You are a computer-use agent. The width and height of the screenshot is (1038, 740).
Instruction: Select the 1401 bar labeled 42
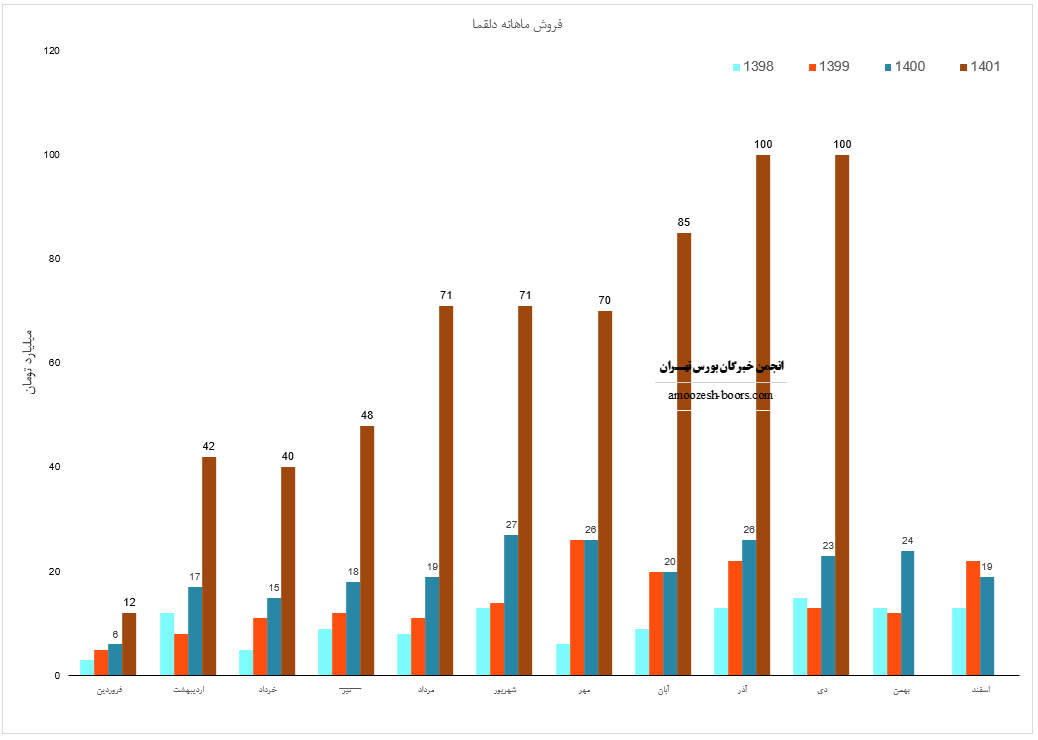coord(209,566)
